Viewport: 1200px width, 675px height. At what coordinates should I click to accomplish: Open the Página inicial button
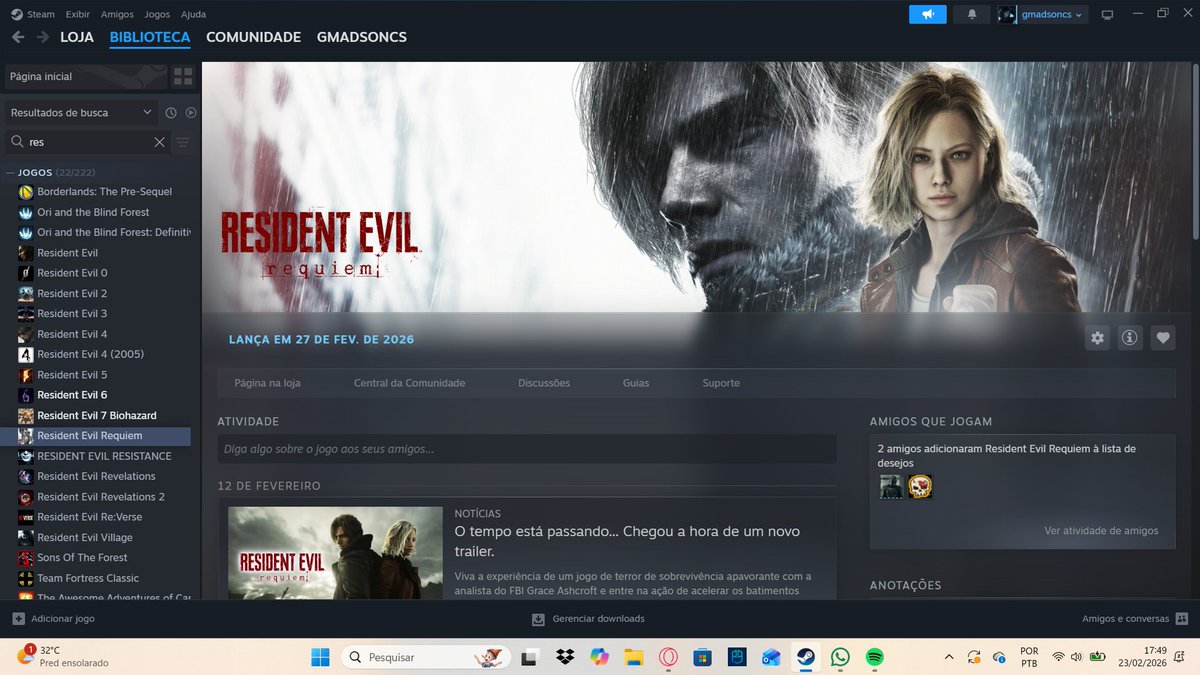[85, 77]
